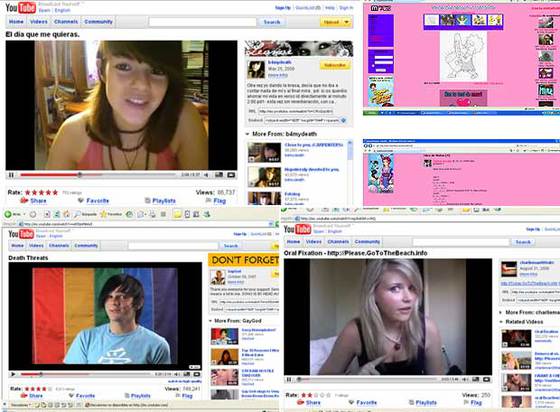Mute the "Oral Fixation" video
Image resolution: width=560 pixels, height=412 pixels.
[x=465, y=379]
